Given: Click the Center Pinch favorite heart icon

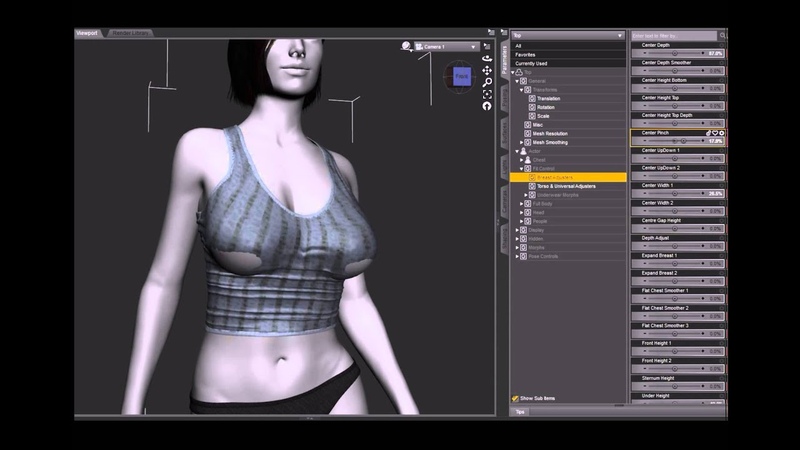Looking at the screenshot, I should [715, 133].
